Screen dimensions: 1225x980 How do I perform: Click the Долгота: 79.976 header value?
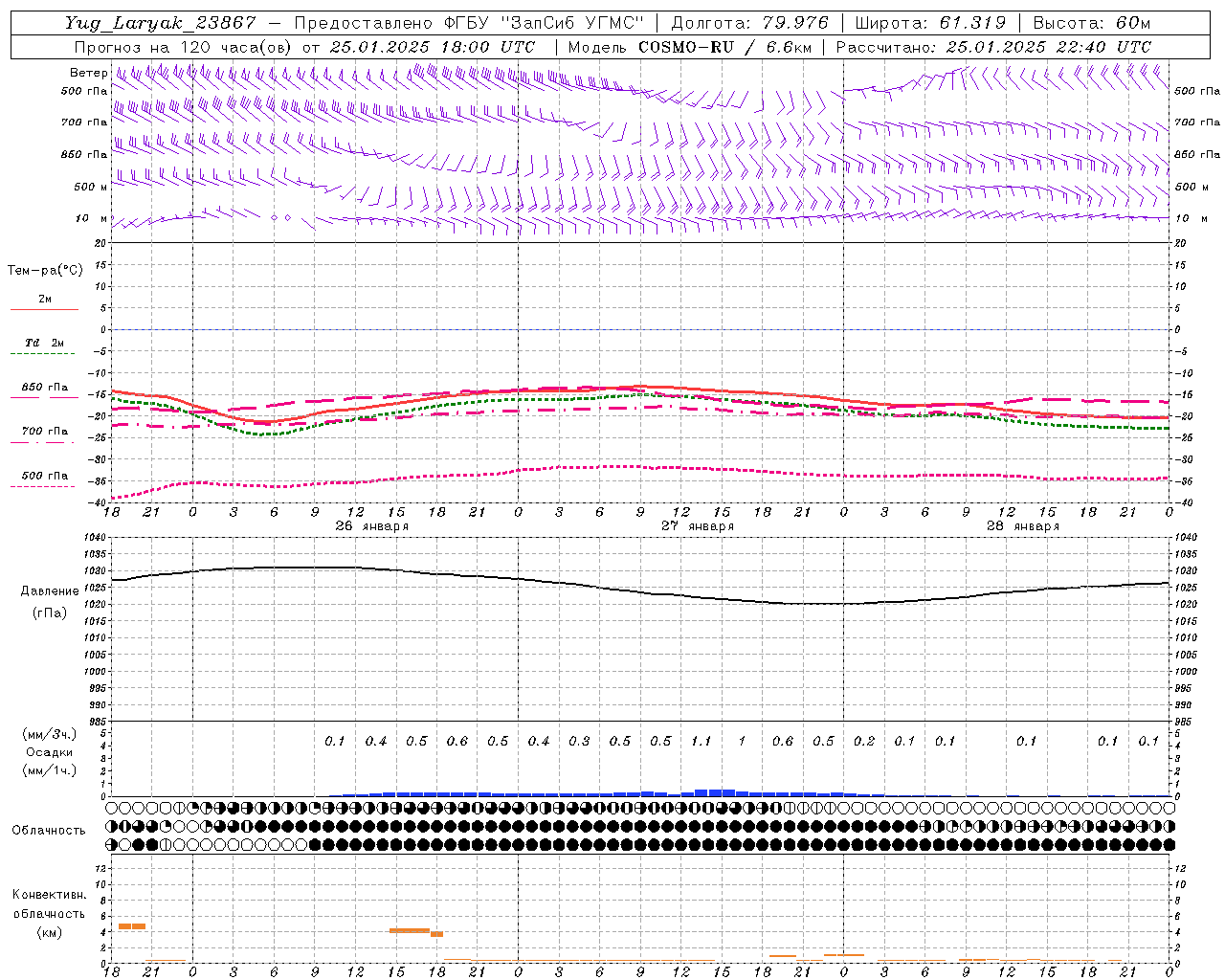[x=750, y=23]
